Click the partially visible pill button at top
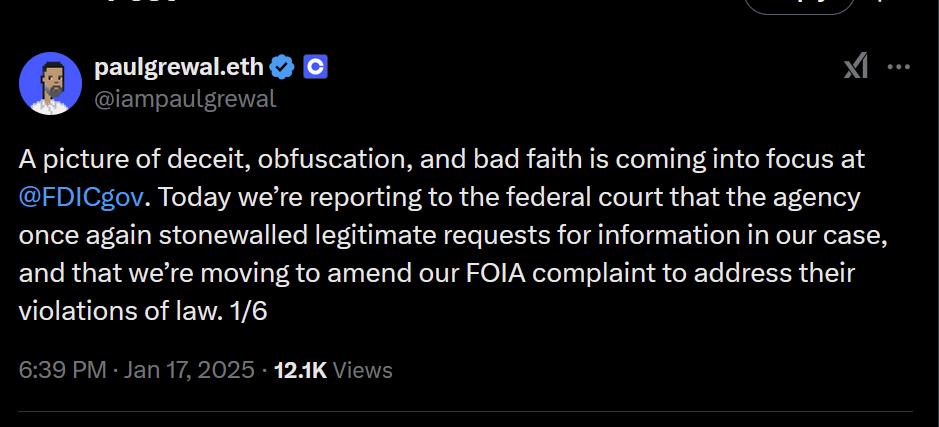939x427 pixels. pyautogui.click(x=799, y=5)
